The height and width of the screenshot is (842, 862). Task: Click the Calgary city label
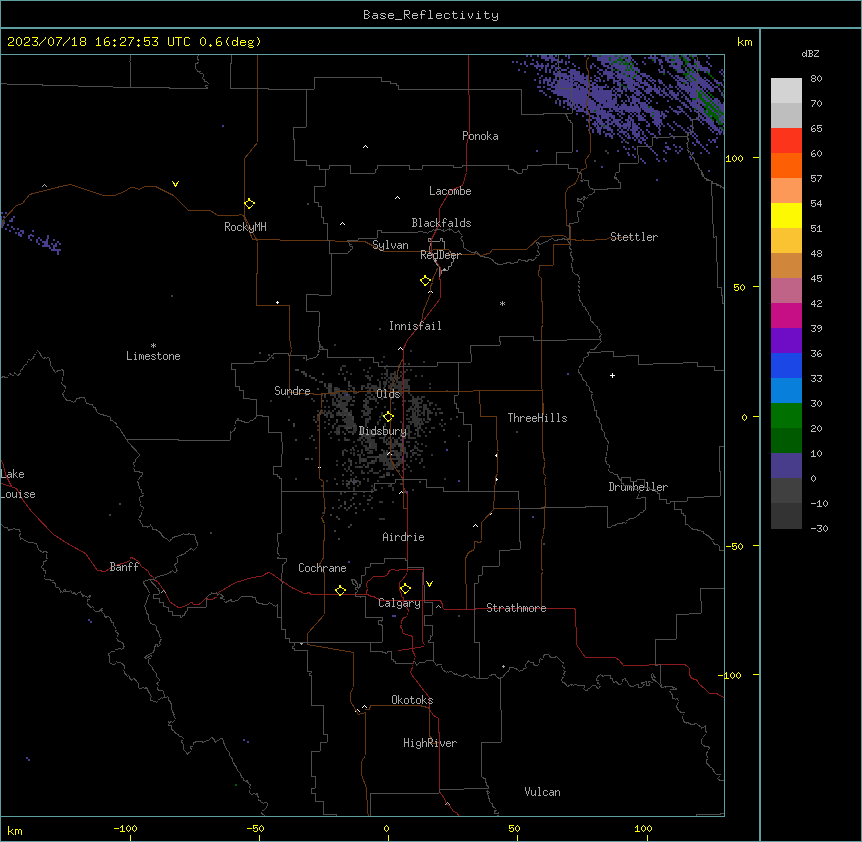(x=399, y=603)
